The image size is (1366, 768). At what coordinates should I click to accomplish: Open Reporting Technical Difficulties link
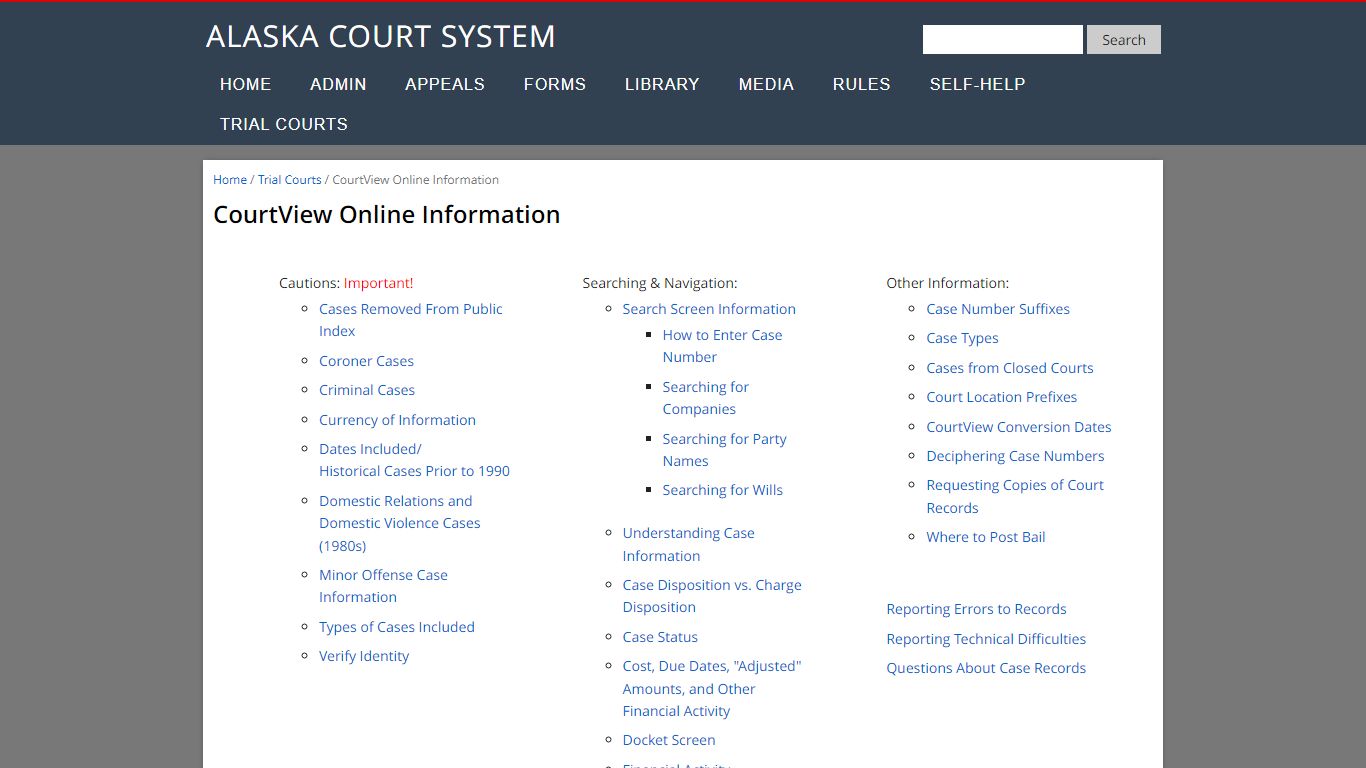click(986, 639)
